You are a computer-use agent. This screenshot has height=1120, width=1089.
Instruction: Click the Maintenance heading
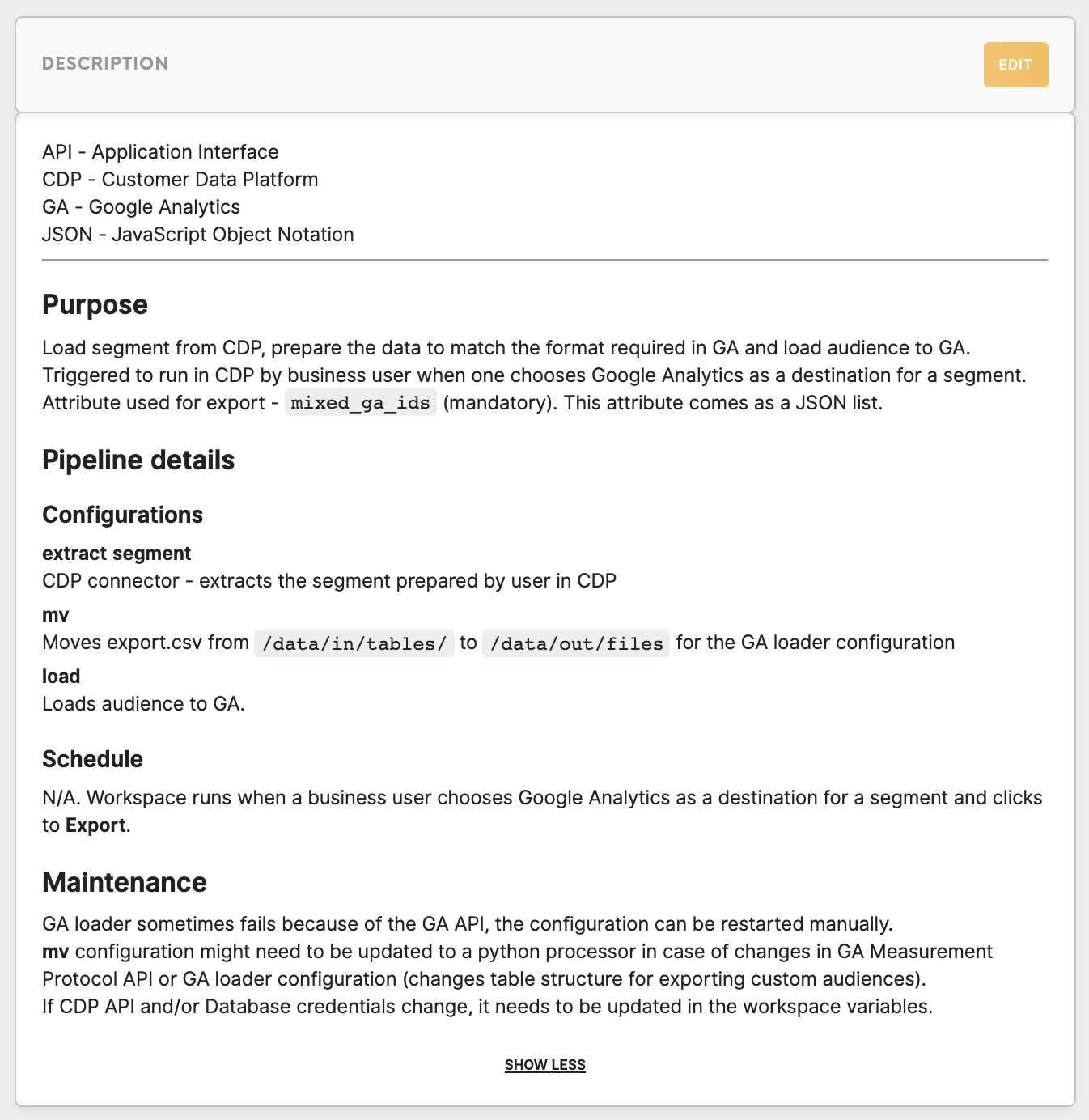pyautogui.click(x=125, y=882)
